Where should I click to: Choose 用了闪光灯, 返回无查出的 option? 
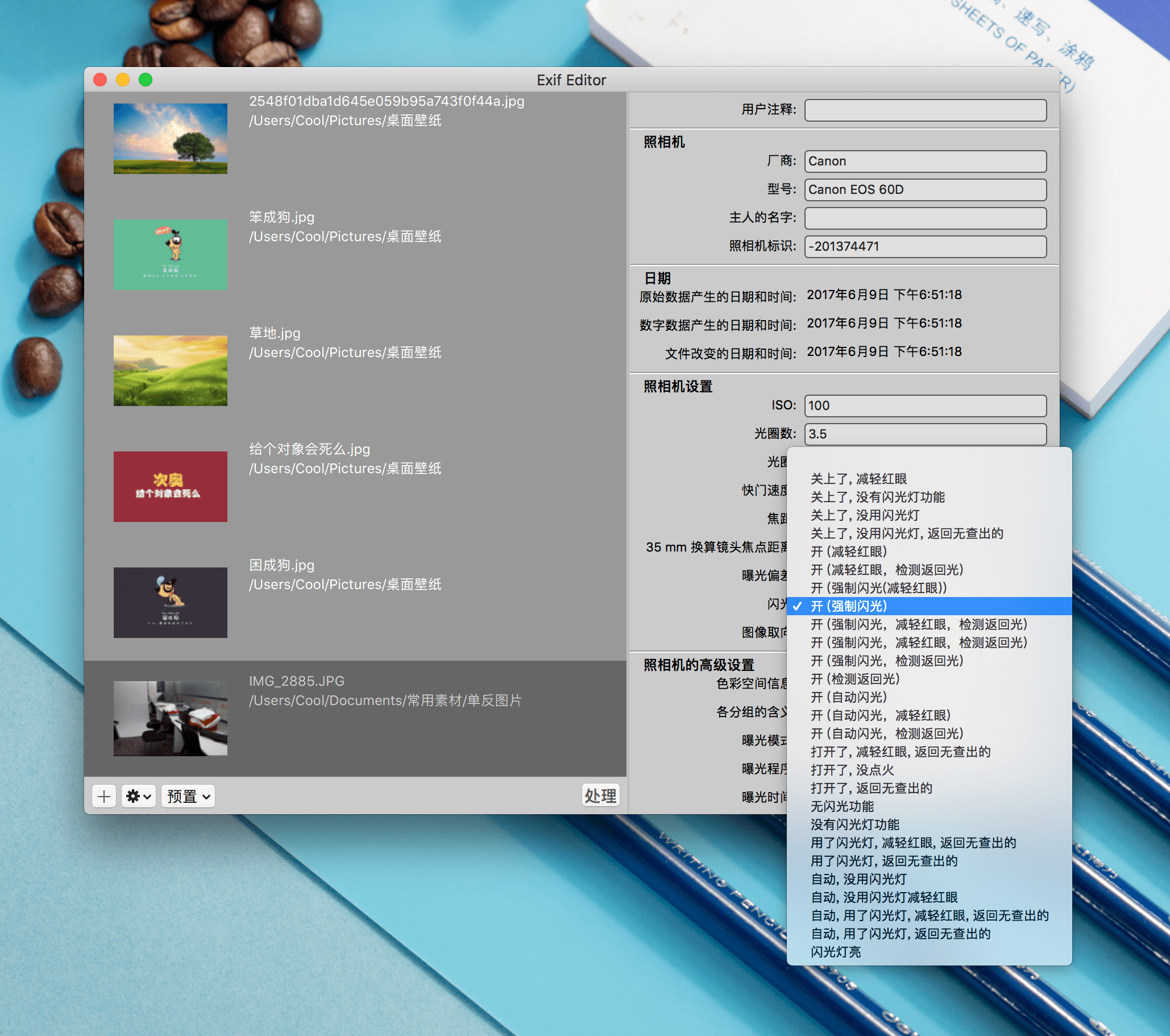pyautogui.click(x=929, y=861)
